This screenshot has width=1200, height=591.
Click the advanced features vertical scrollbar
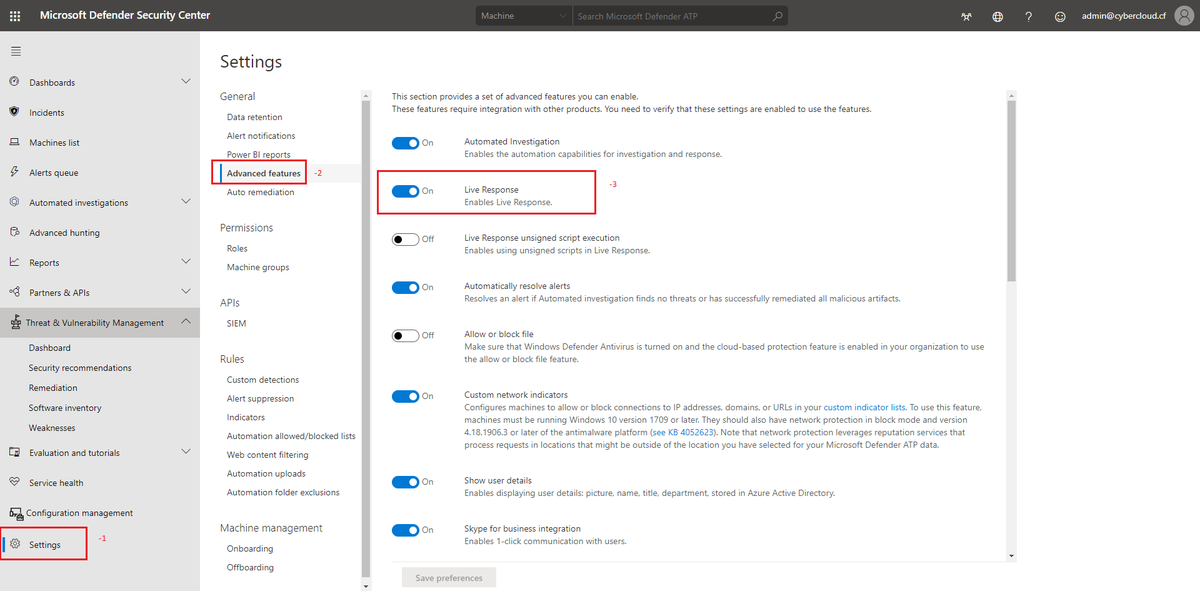click(x=1012, y=191)
